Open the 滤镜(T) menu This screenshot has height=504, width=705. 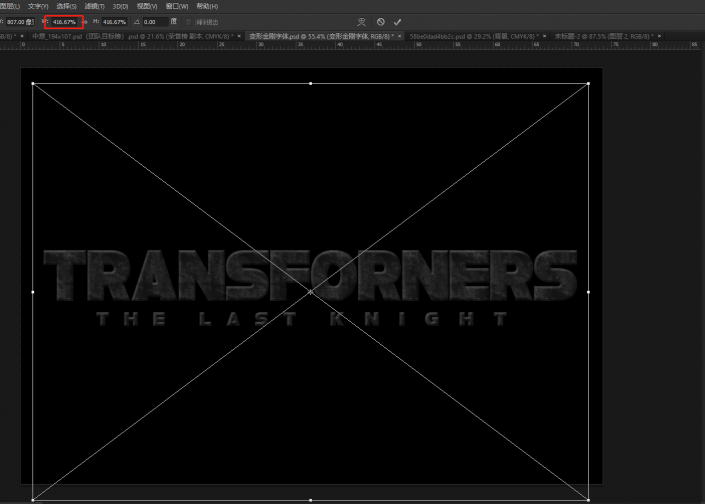94,6
